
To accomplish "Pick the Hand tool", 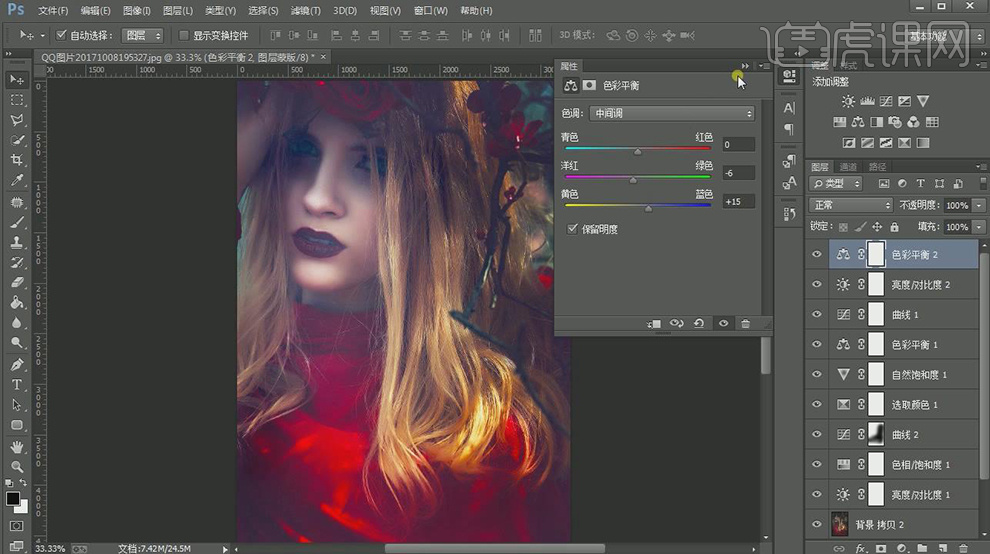I will pos(17,446).
